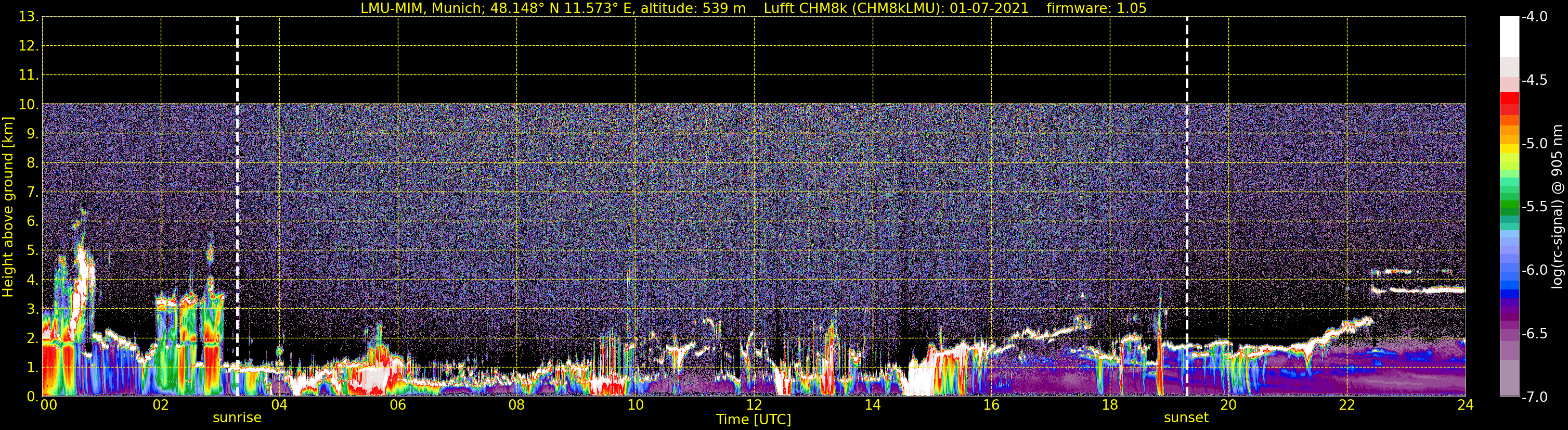Click the '2.' height axis tick label
Screen dimensions: 1568x430
point(32,339)
